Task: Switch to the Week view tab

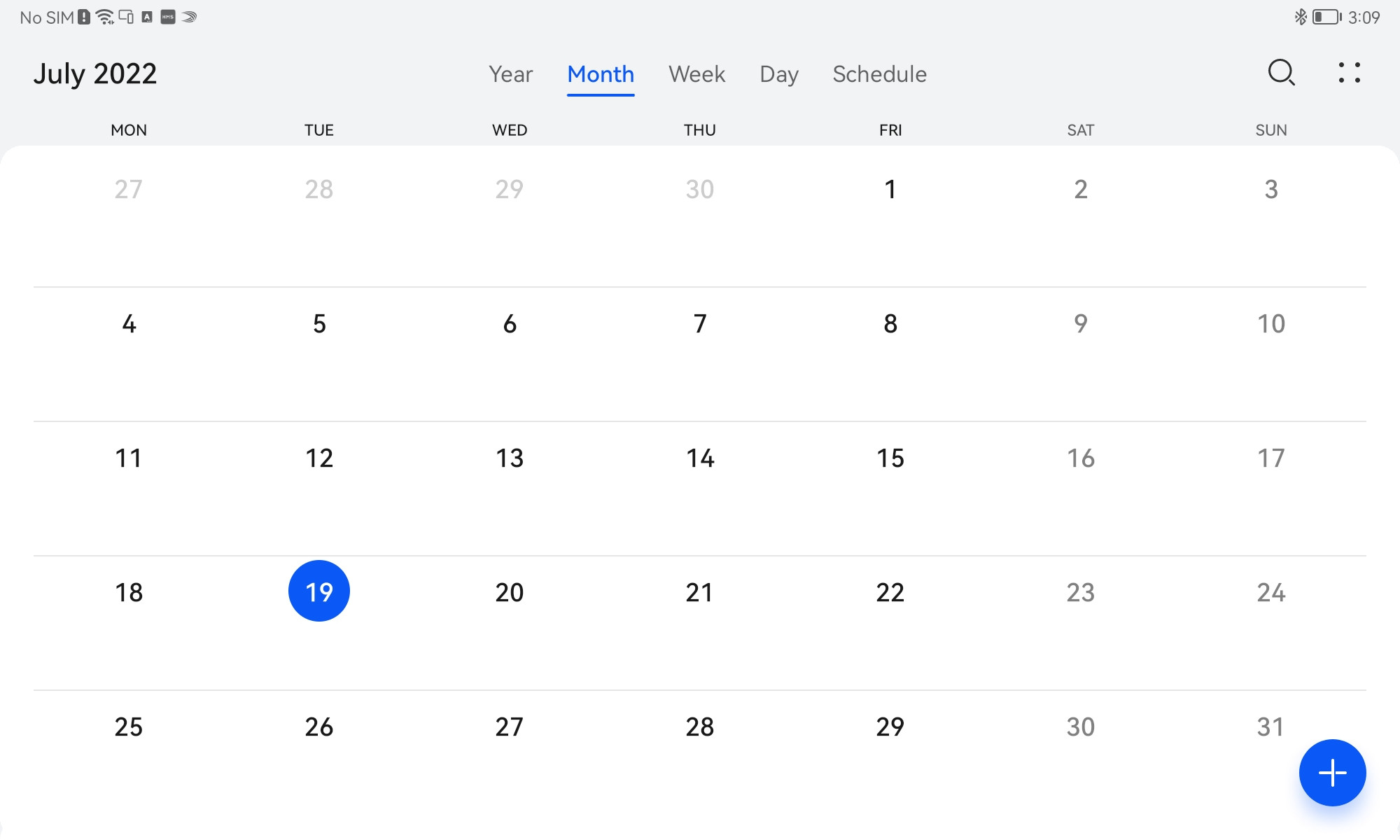Action: tap(696, 74)
